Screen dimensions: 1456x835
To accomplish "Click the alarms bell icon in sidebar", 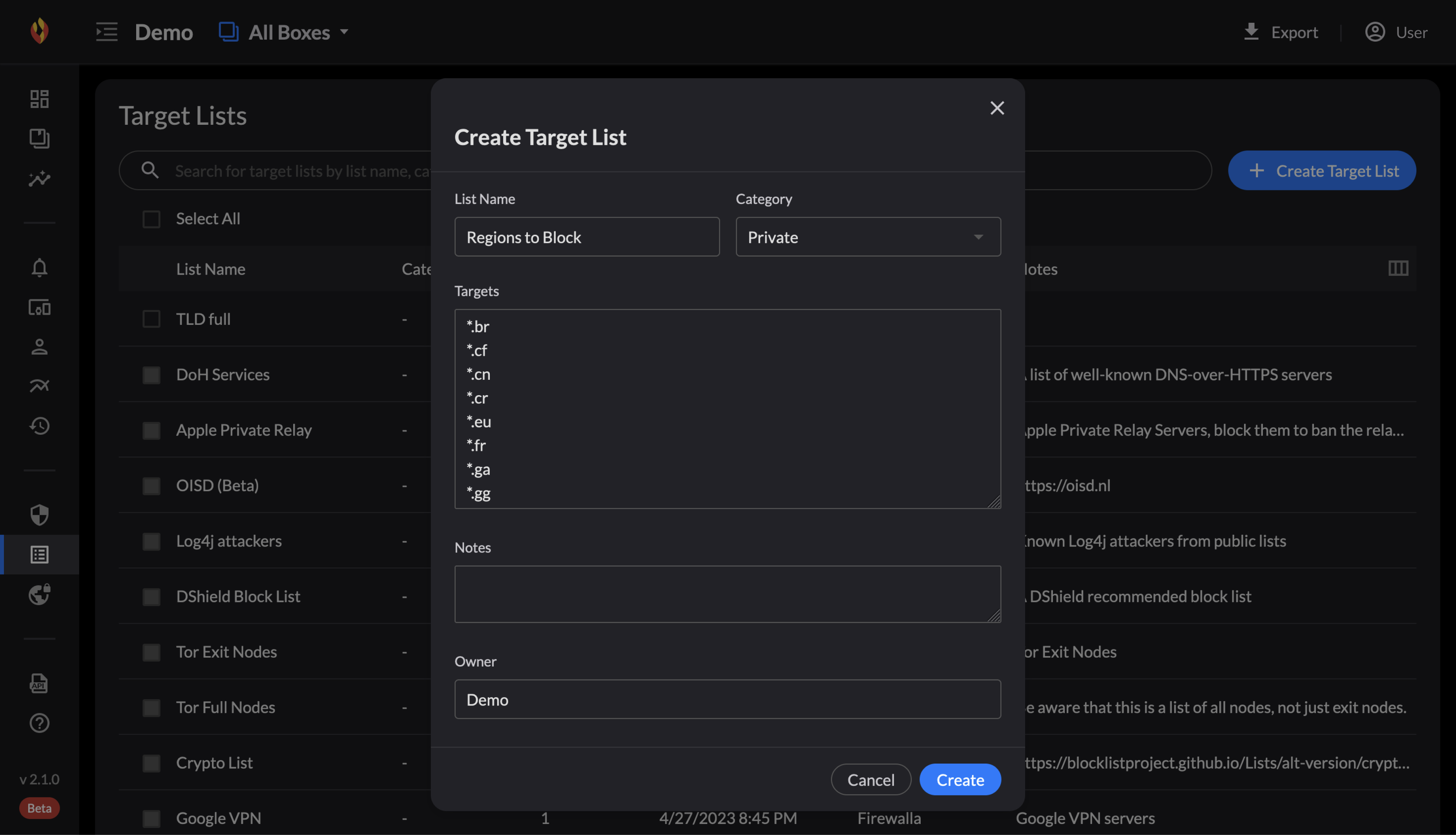I will point(39,268).
